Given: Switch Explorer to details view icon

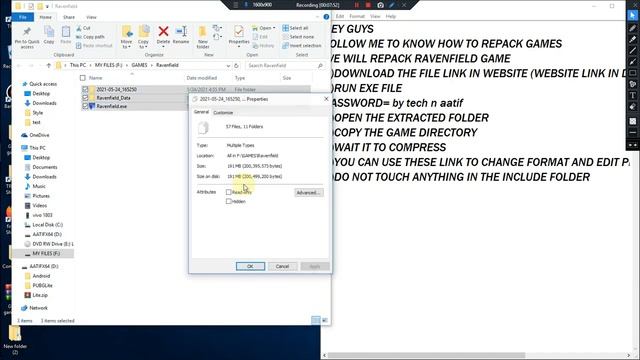Looking at the screenshot, I should [x=316, y=320].
